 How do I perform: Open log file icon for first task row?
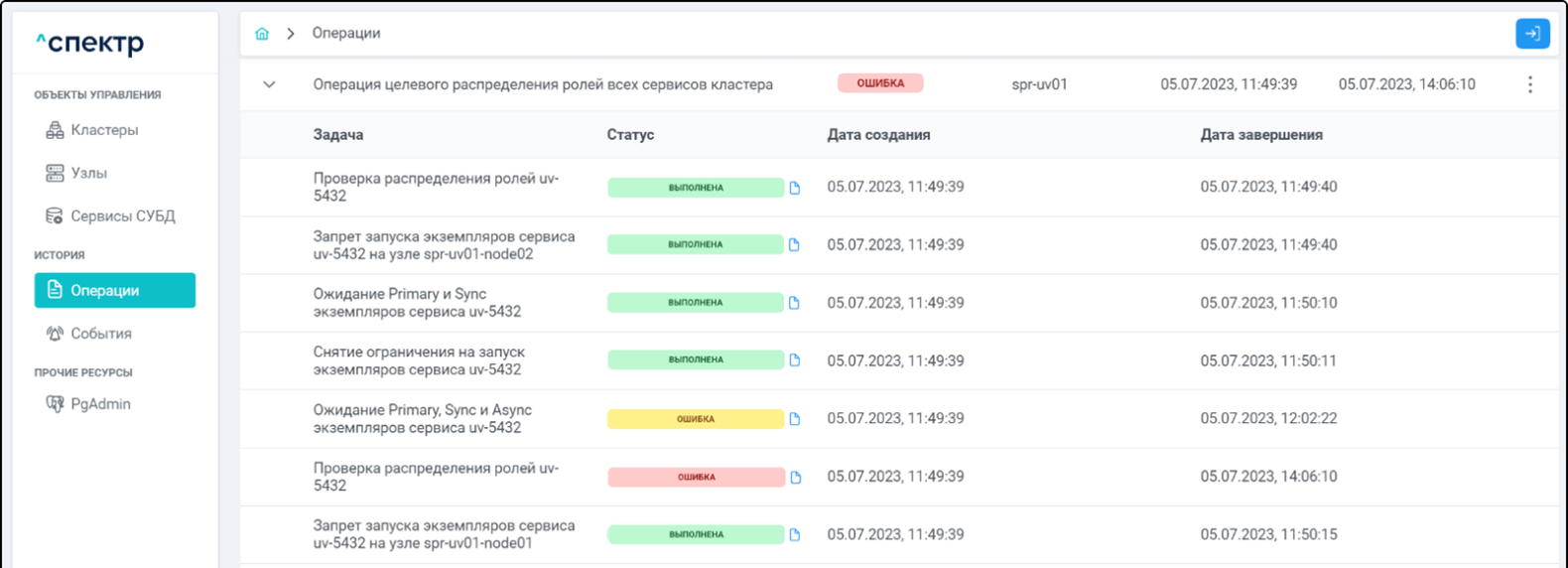795,188
